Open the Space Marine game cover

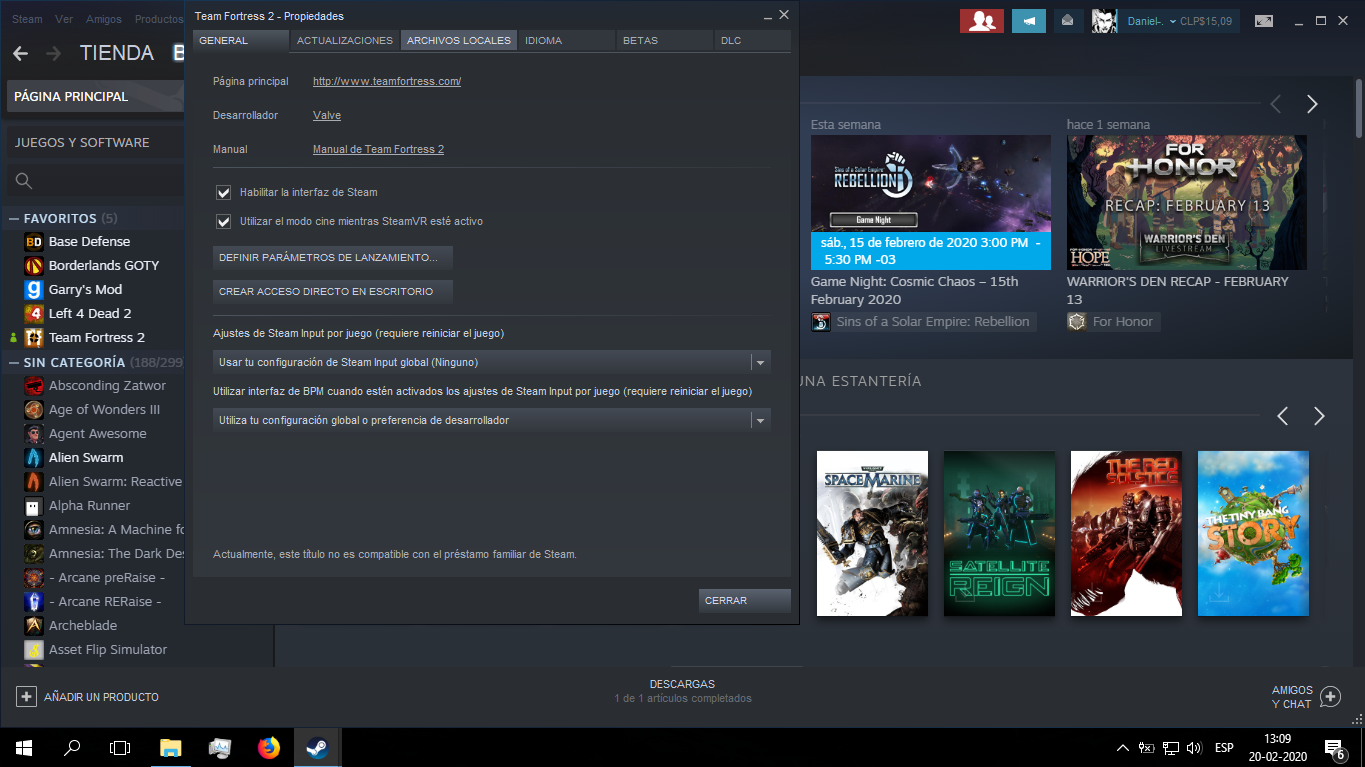point(872,533)
